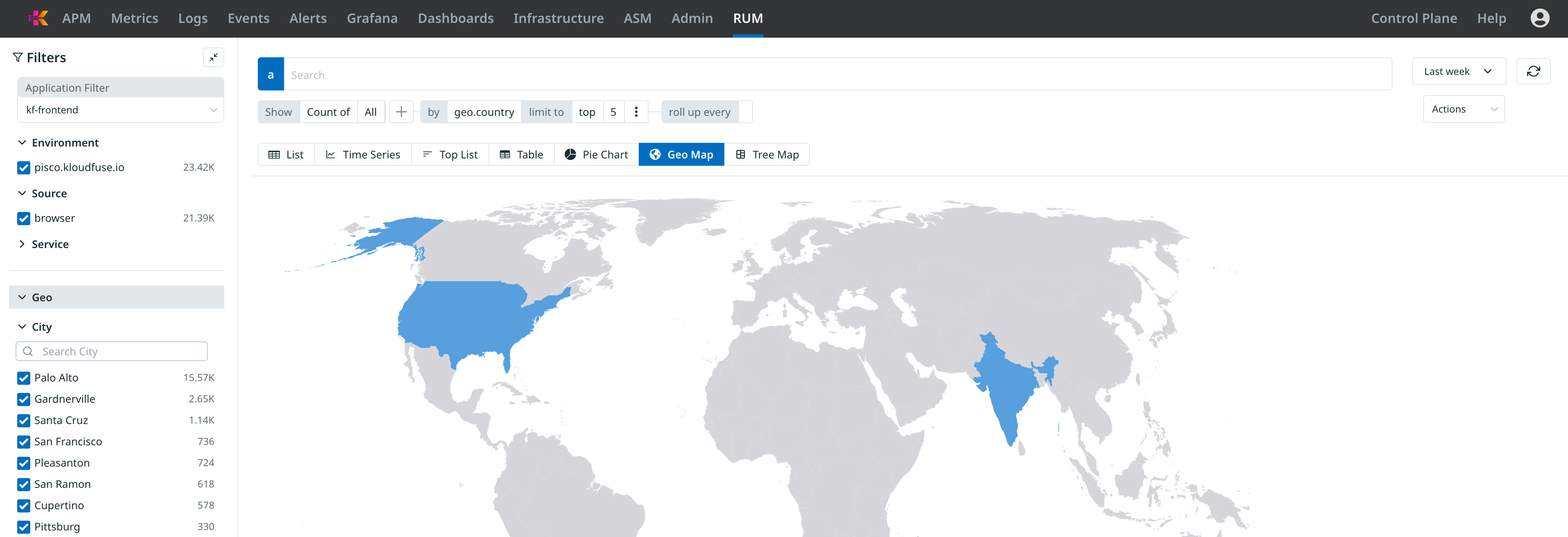Viewport: 1568px width, 537px height.
Task: Click the refresh icon button
Action: tap(1533, 72)
